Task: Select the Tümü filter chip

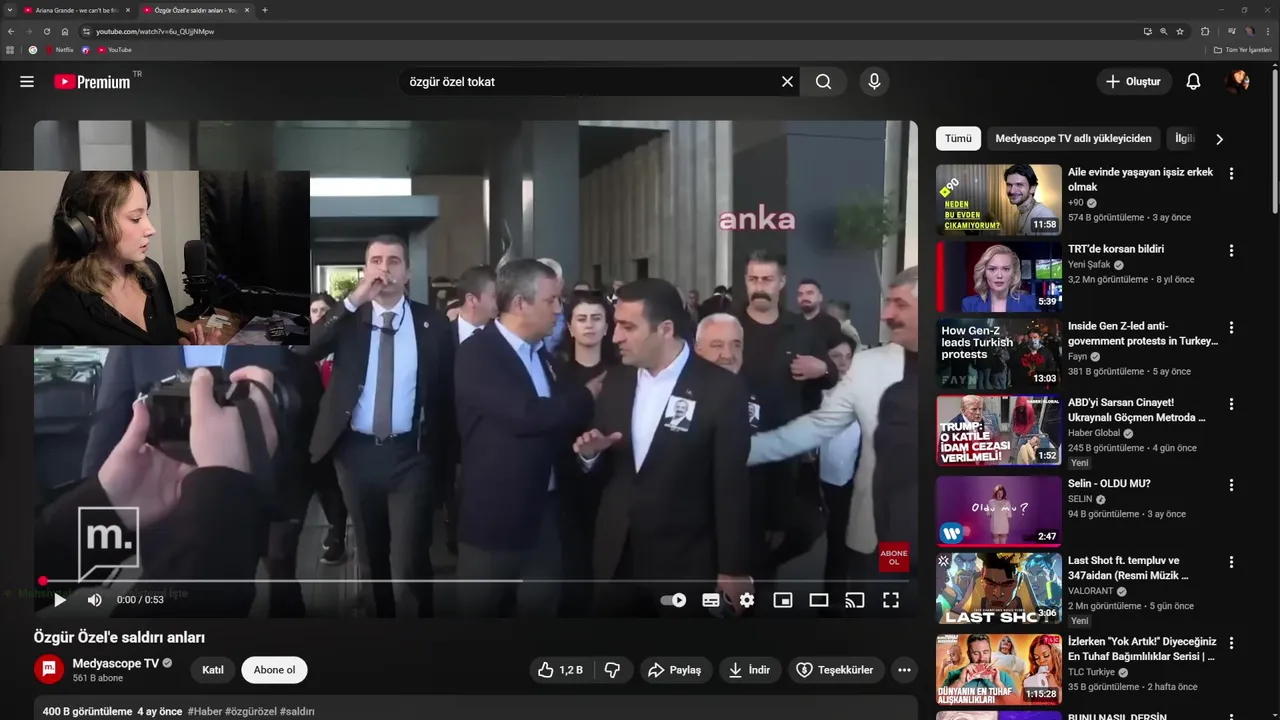Action: tap(958, 139)
